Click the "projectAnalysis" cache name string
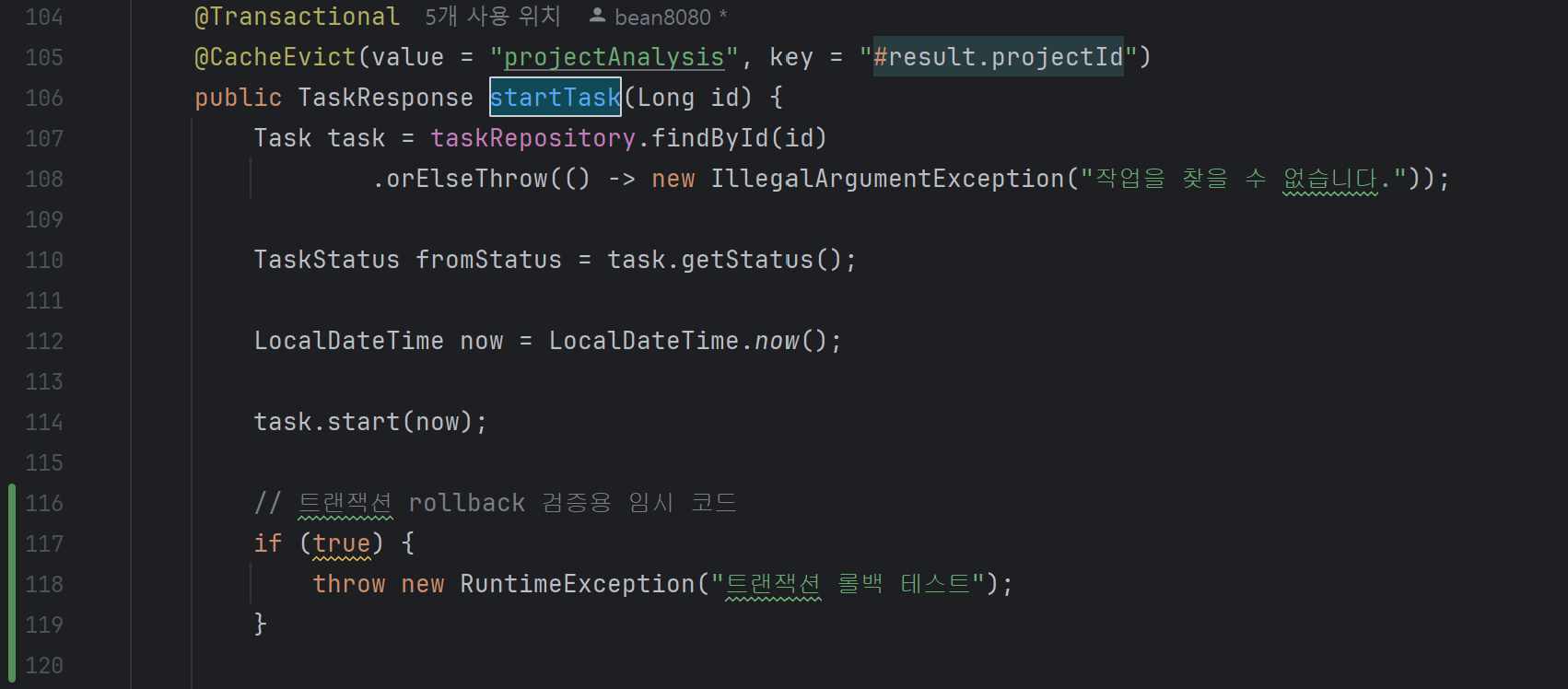Viewport: 1568px width, 689px height. click(x=614, y=57)
